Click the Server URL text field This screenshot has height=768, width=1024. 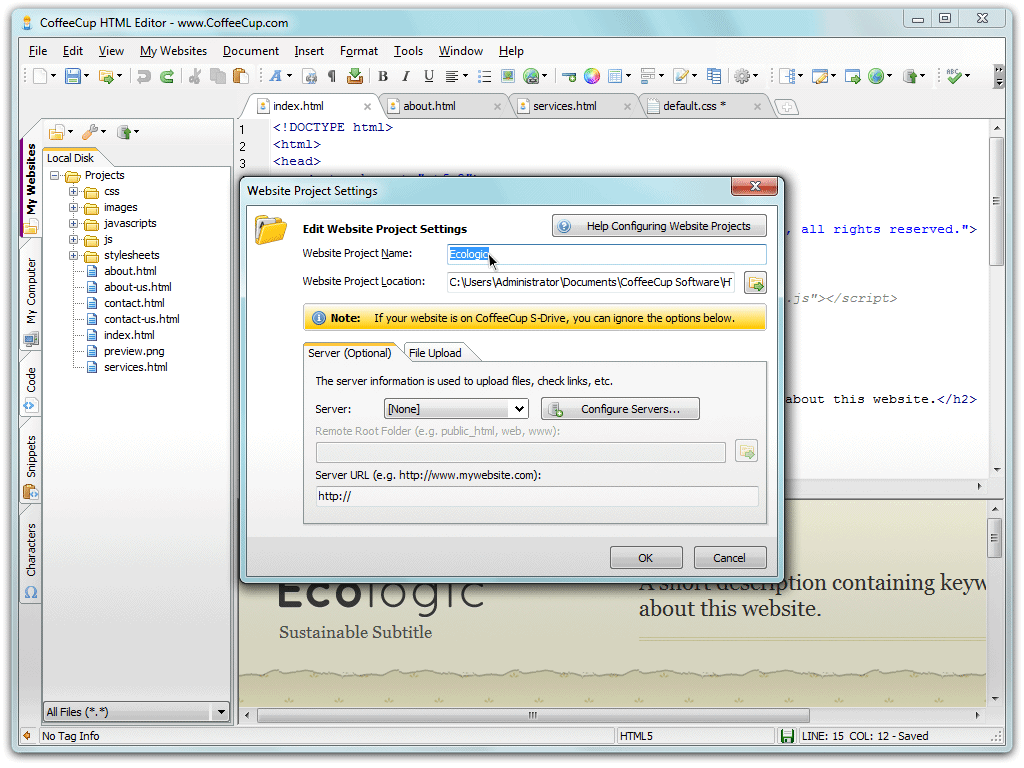tap(536, 497)
